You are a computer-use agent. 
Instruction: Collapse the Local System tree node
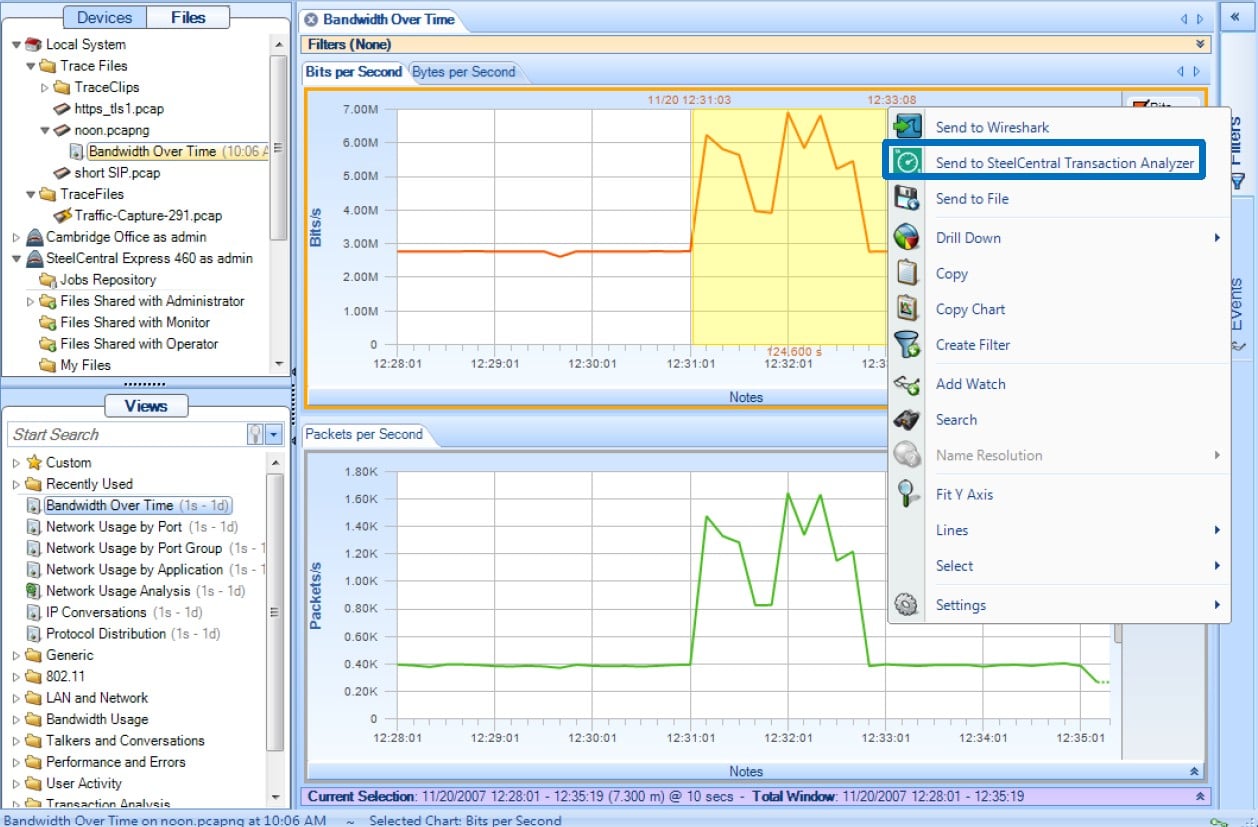pyautogui.click(x=17, y=45)
